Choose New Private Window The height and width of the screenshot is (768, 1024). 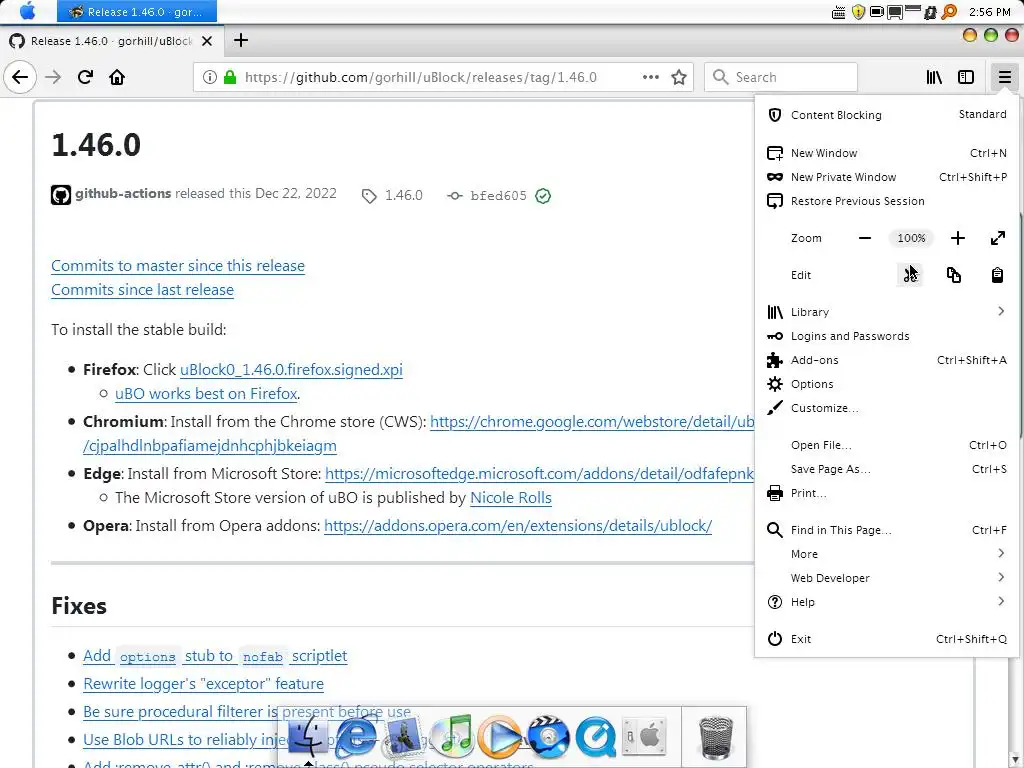[x=886, y=177]
